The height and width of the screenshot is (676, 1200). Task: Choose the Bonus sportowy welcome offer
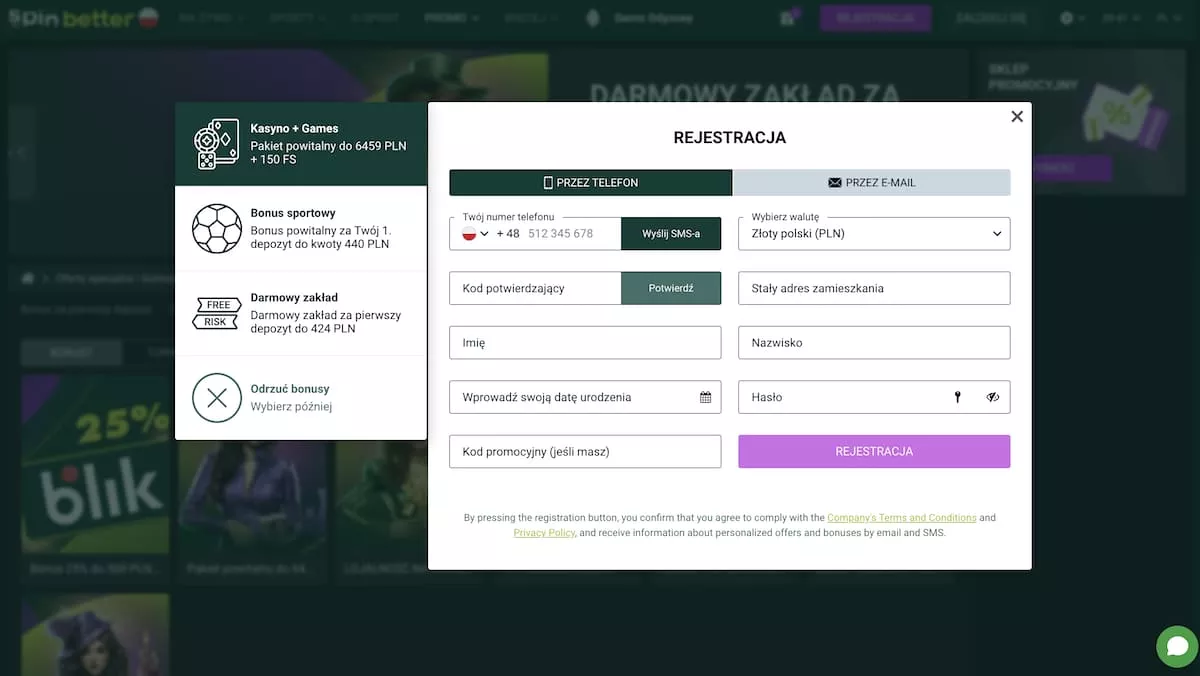click(300, 228)
